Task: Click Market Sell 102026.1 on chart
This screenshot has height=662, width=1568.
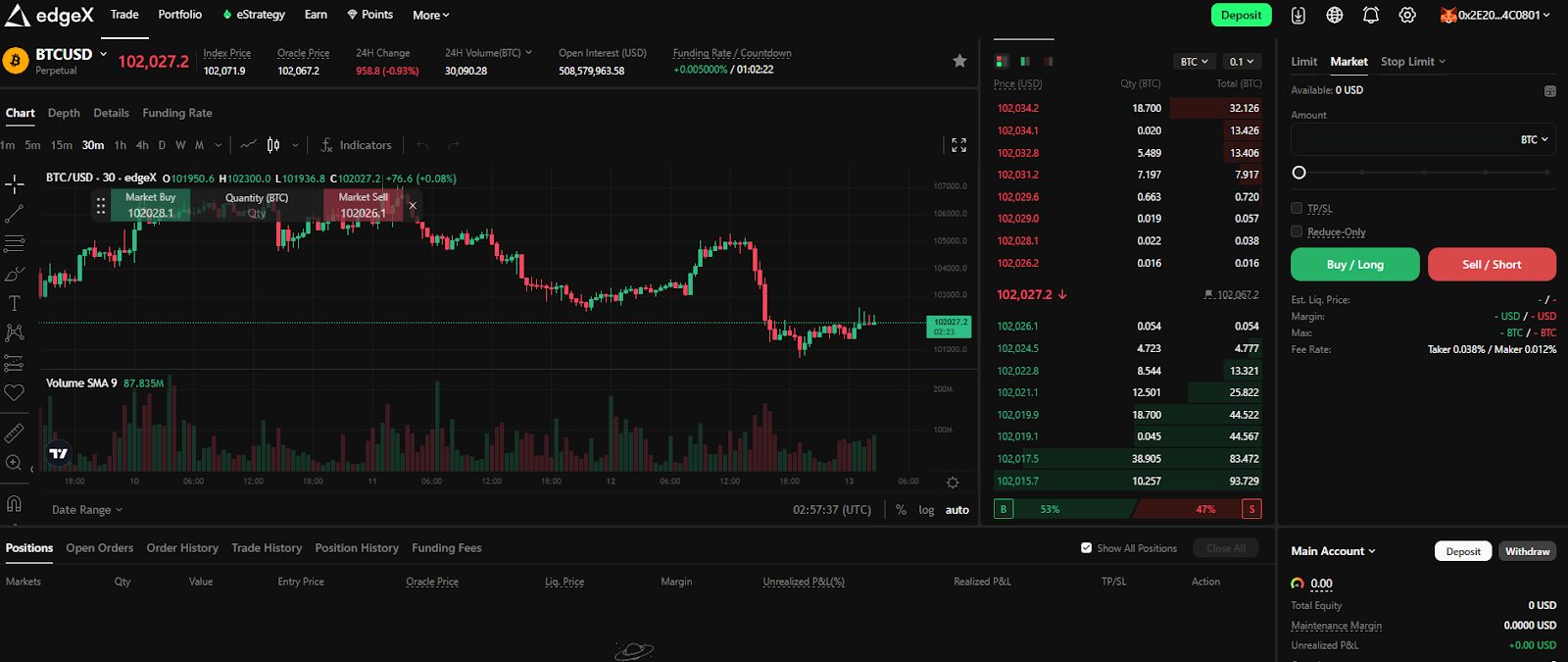Action: pos(363,205)
